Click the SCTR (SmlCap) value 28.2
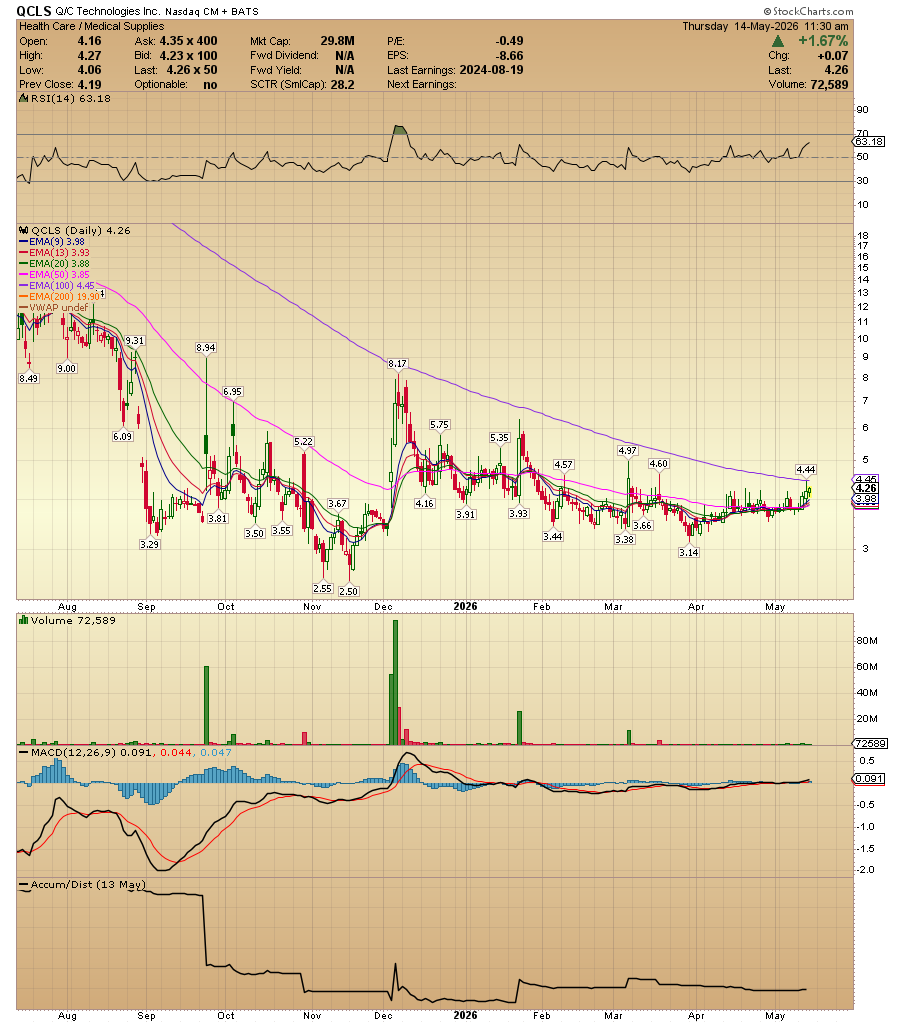 pyautogui.click(x=343, y=85)
